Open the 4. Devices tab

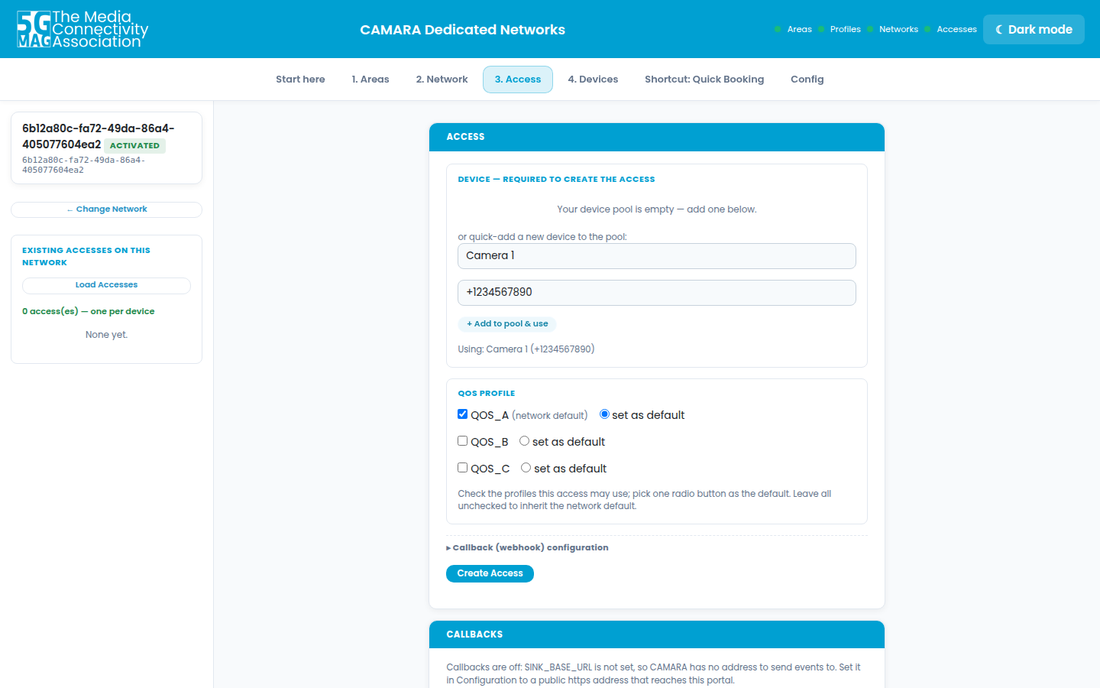[x=593, y=79]
